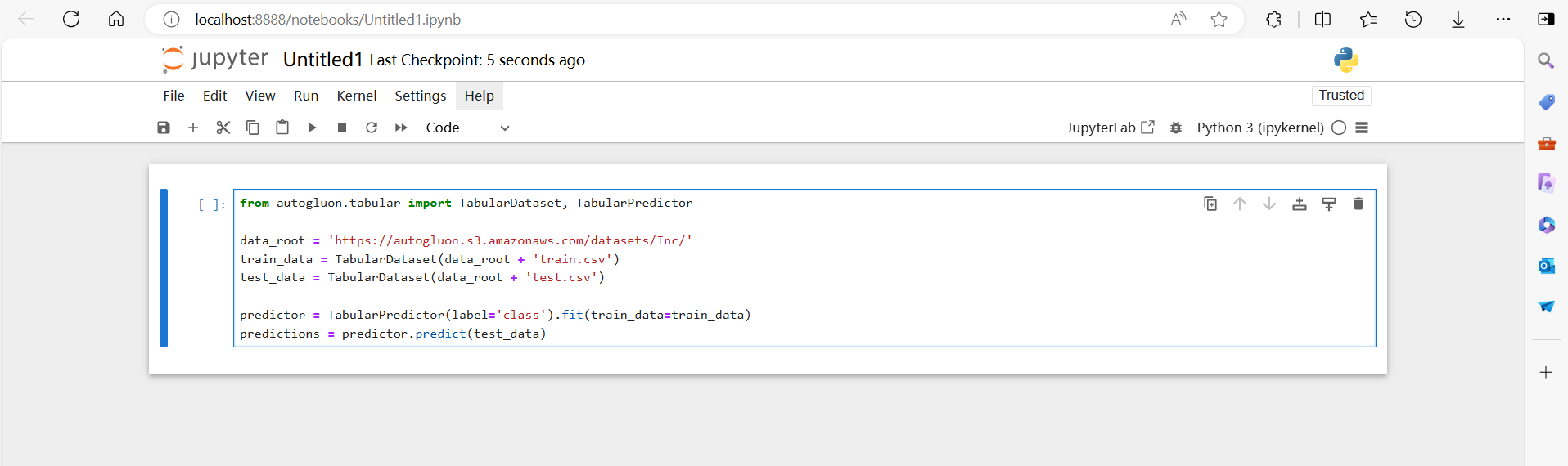
Task: Duplicate this cell from the cell toolbar
Action: [x=1210, y=204]
